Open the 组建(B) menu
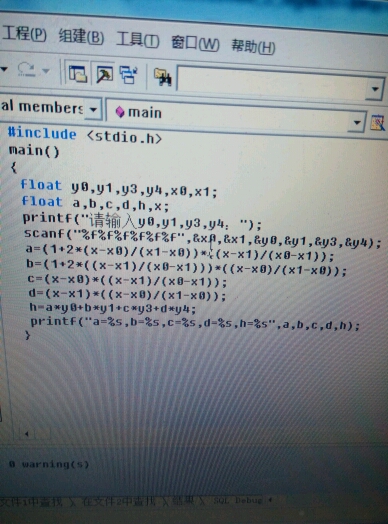 81,36
